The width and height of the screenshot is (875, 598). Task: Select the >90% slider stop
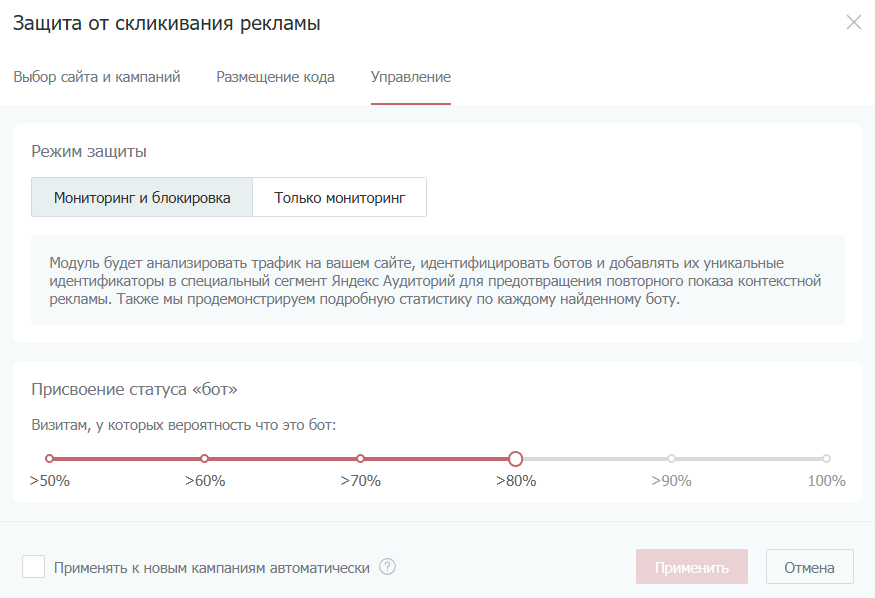pos(671,459)
